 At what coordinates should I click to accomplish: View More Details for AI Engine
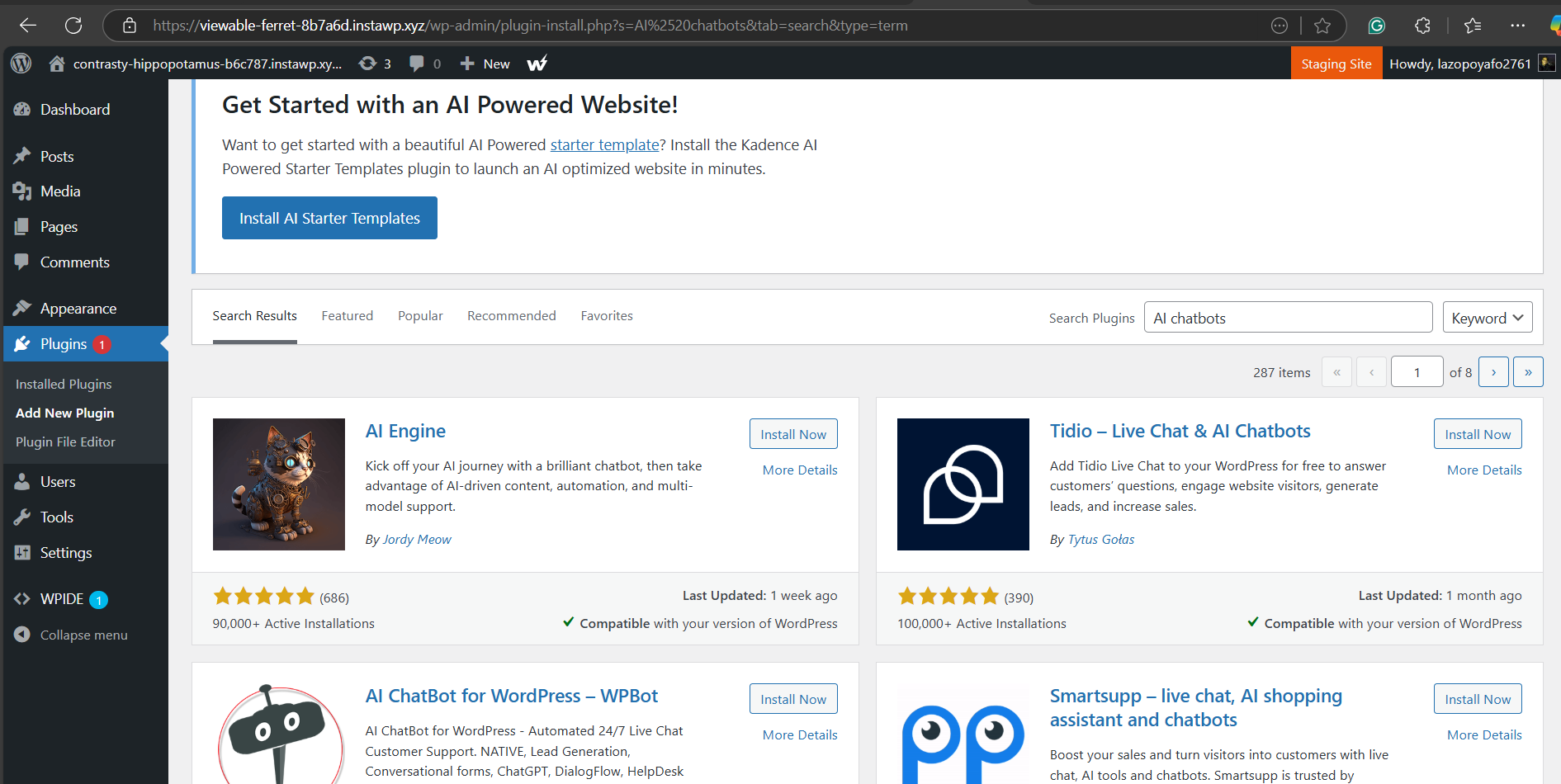(x=800, y=470)
